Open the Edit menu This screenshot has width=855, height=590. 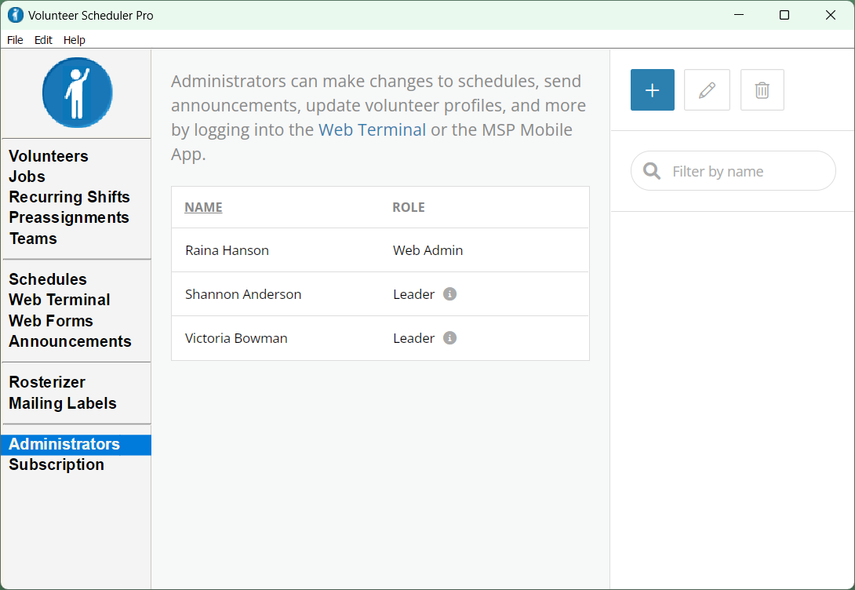(43, 40)
